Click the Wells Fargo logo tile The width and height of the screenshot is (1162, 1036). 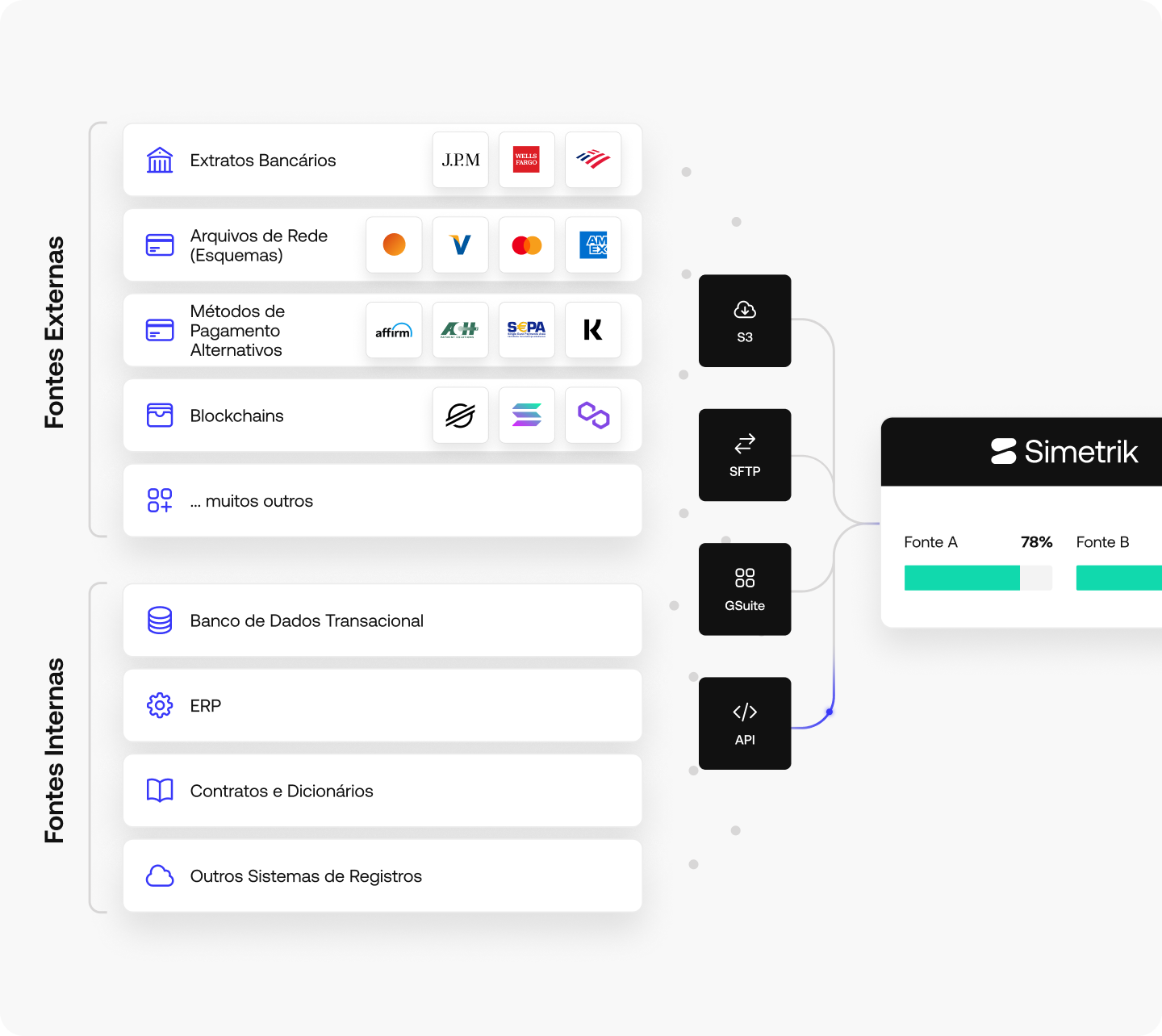[x=527, y=160]
